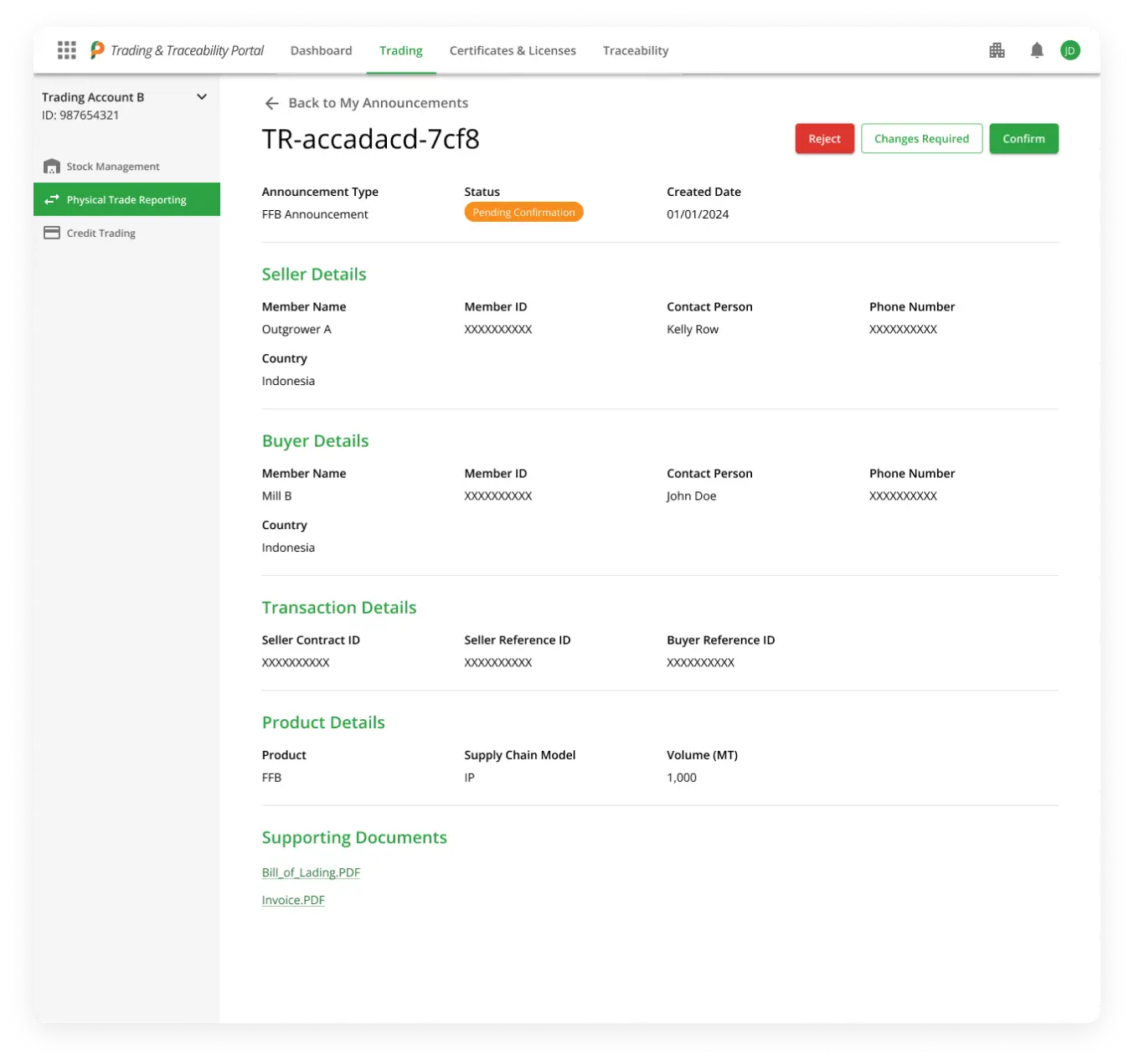The width and height of the screenshot is (1134, 1064).
Task: Open the JD user avatar menu
Action: pos(1070,50)
